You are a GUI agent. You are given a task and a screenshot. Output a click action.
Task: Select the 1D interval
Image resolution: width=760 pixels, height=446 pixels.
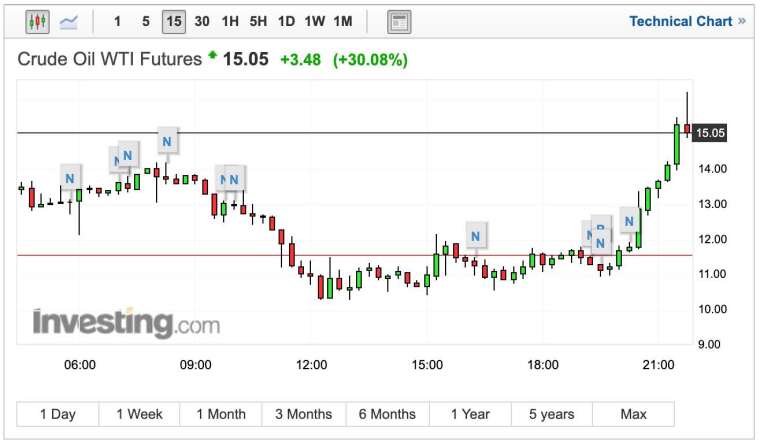pyautogui.click(x=286, y=22)
